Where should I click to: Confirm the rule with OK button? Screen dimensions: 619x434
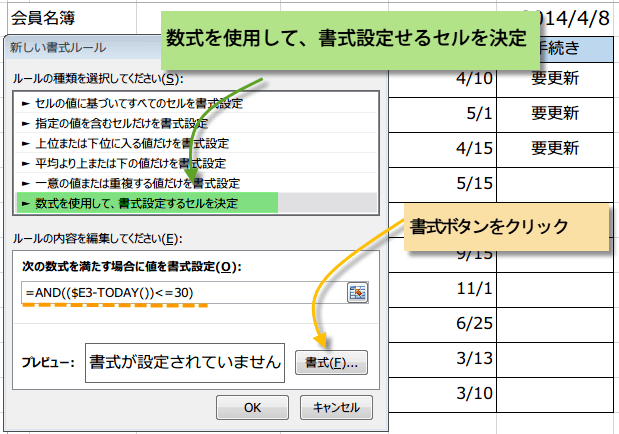pos(252,407)
